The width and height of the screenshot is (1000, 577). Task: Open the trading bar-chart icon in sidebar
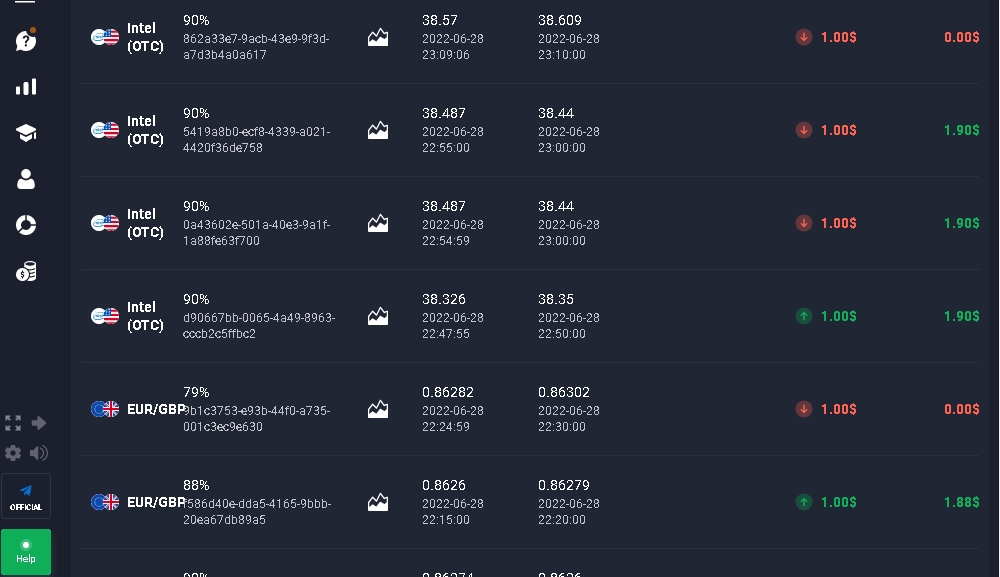click(x=26, y=87)
